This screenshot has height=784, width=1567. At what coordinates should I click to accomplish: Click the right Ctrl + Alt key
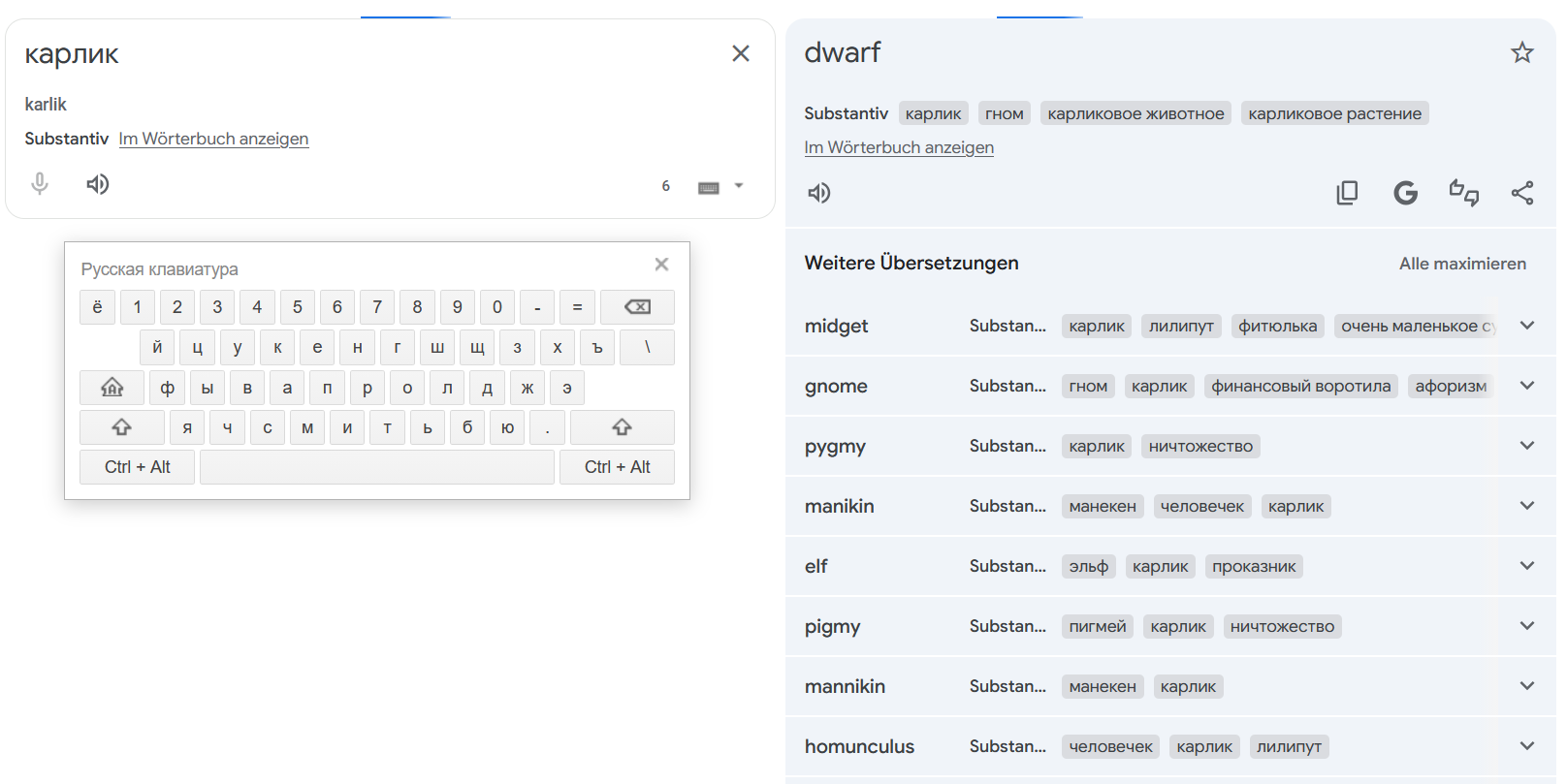pyautogui.click(x=617, y=467)
